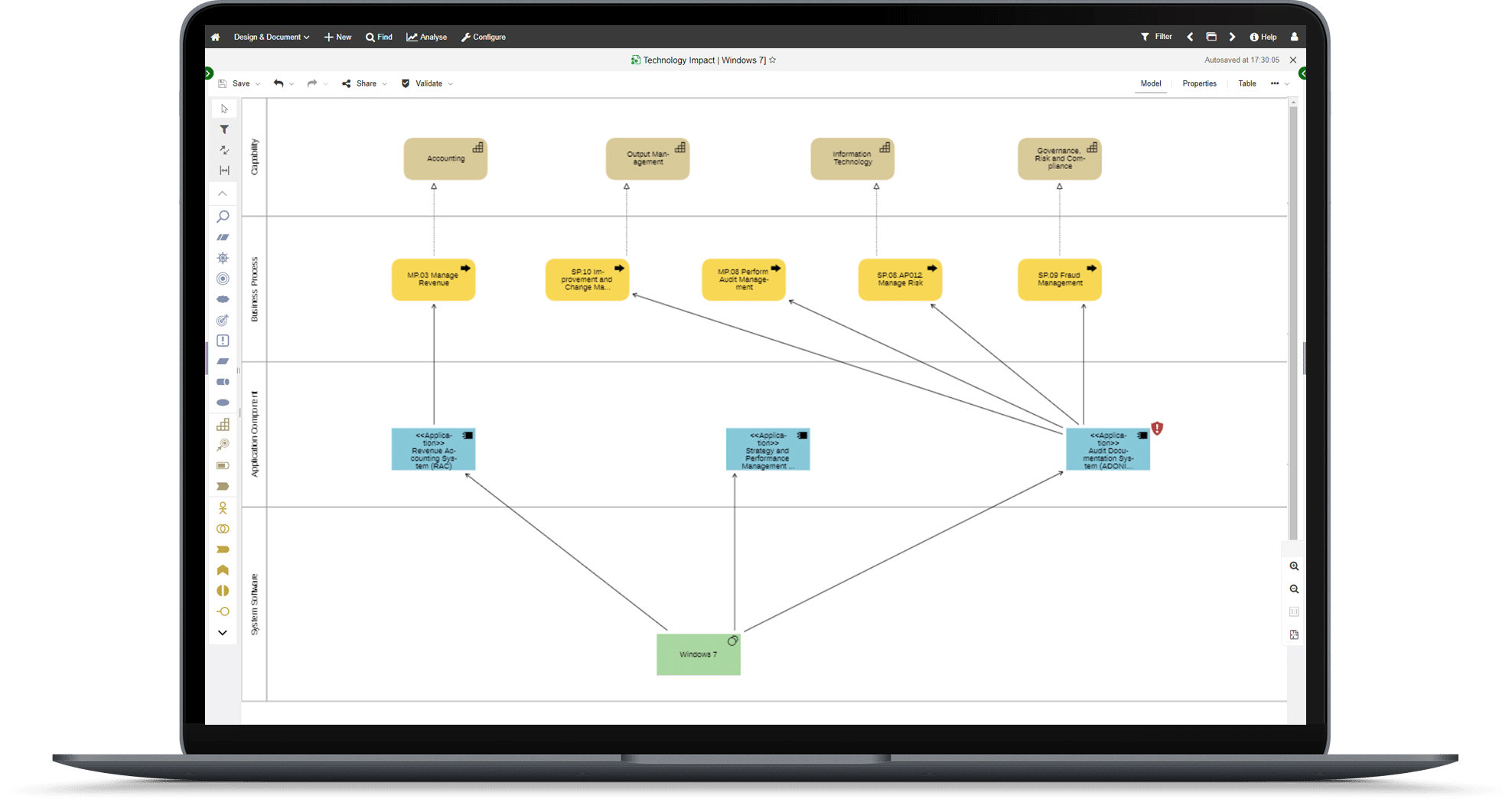1512x799 pixels.
Task: Open the Analyse menu
Action: tap(426, 37)
